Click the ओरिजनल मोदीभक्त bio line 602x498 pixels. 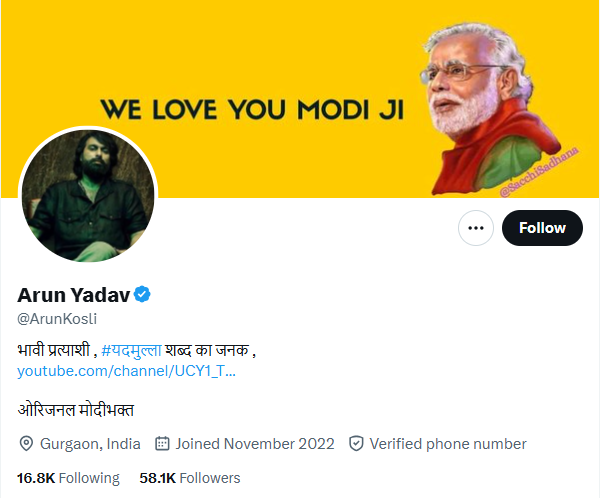tap(76, 409)
